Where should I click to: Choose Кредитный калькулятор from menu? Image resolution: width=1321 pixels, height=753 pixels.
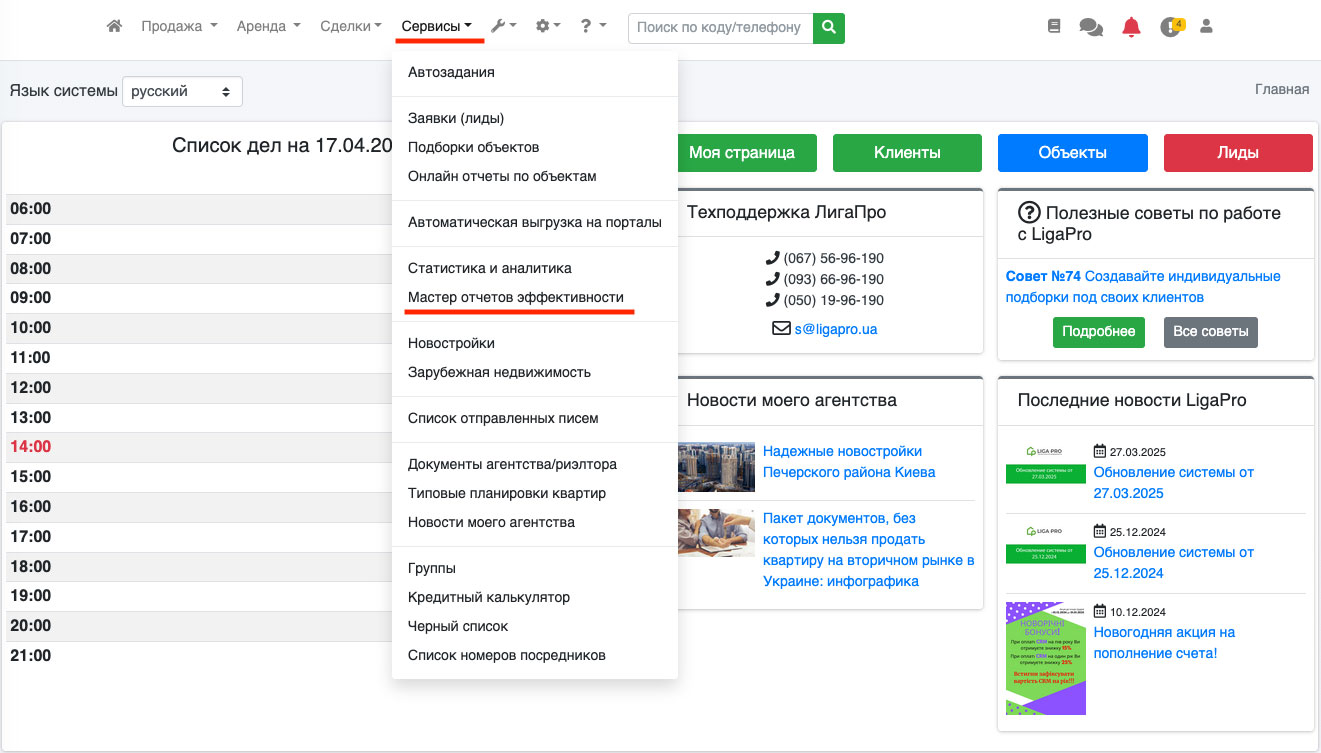click(x=488, y=597)
